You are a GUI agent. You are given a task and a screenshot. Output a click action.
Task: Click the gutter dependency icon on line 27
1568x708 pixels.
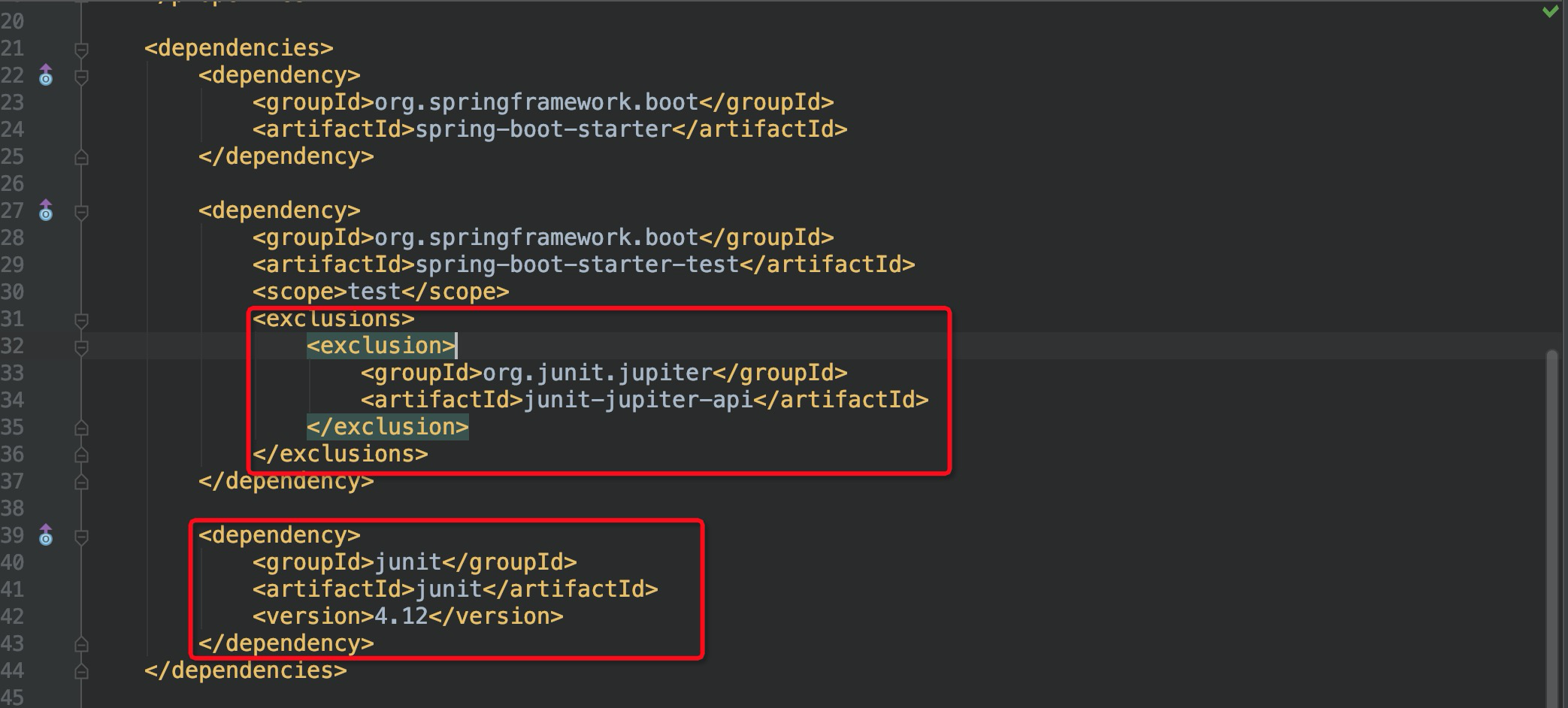(x=46, y=210)
